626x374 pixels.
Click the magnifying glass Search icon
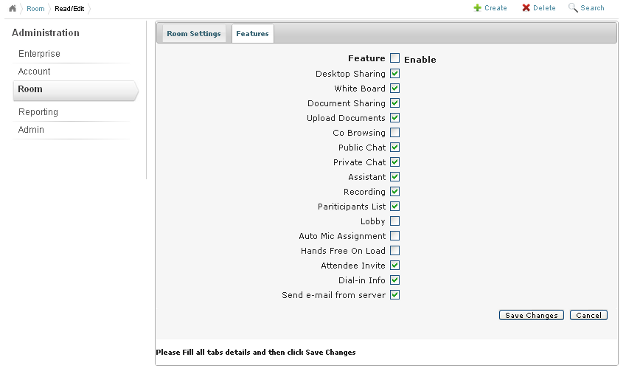[x=573, y=8]
